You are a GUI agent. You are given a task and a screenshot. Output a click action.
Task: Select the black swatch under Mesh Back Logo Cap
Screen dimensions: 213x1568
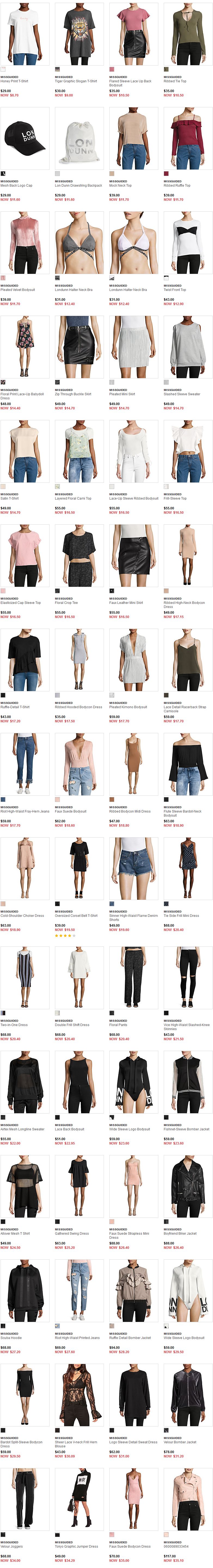tap(3, 174)
